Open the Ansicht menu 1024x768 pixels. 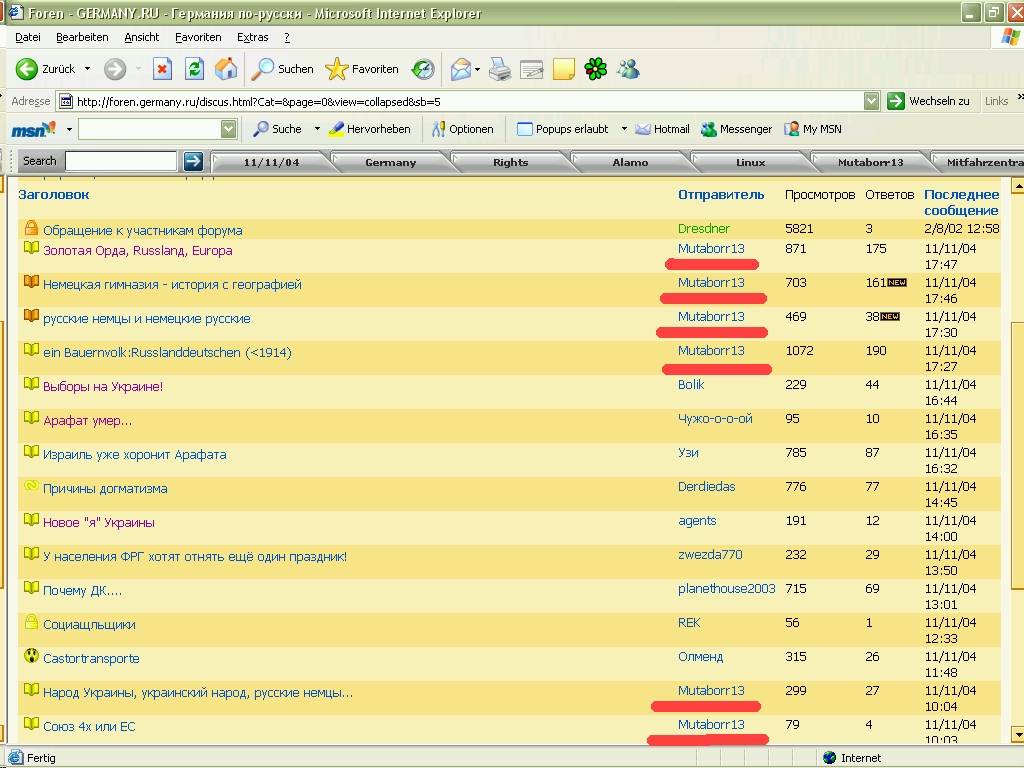(x=141, y=37)
